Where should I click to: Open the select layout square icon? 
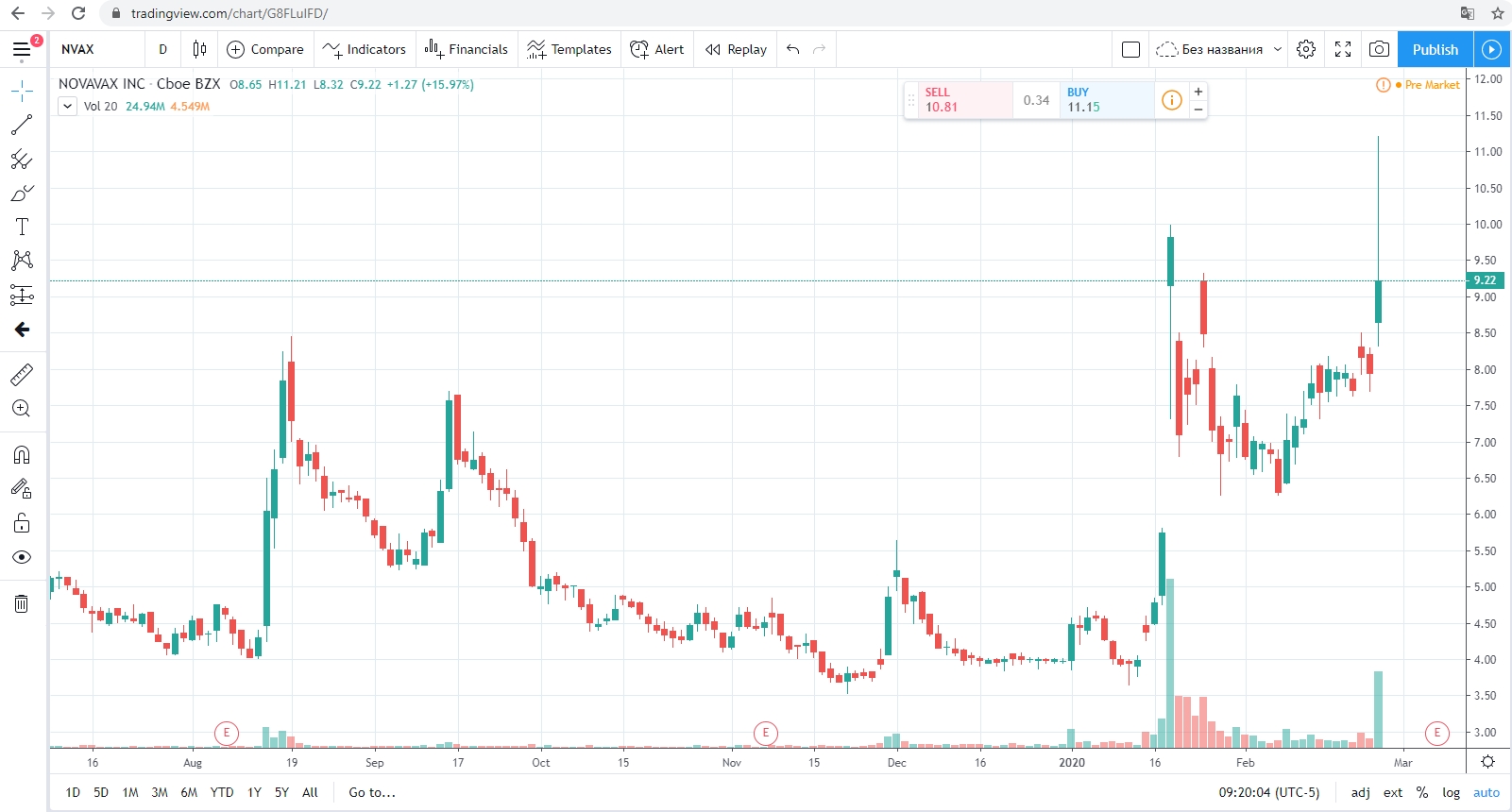pos(1130,49)
